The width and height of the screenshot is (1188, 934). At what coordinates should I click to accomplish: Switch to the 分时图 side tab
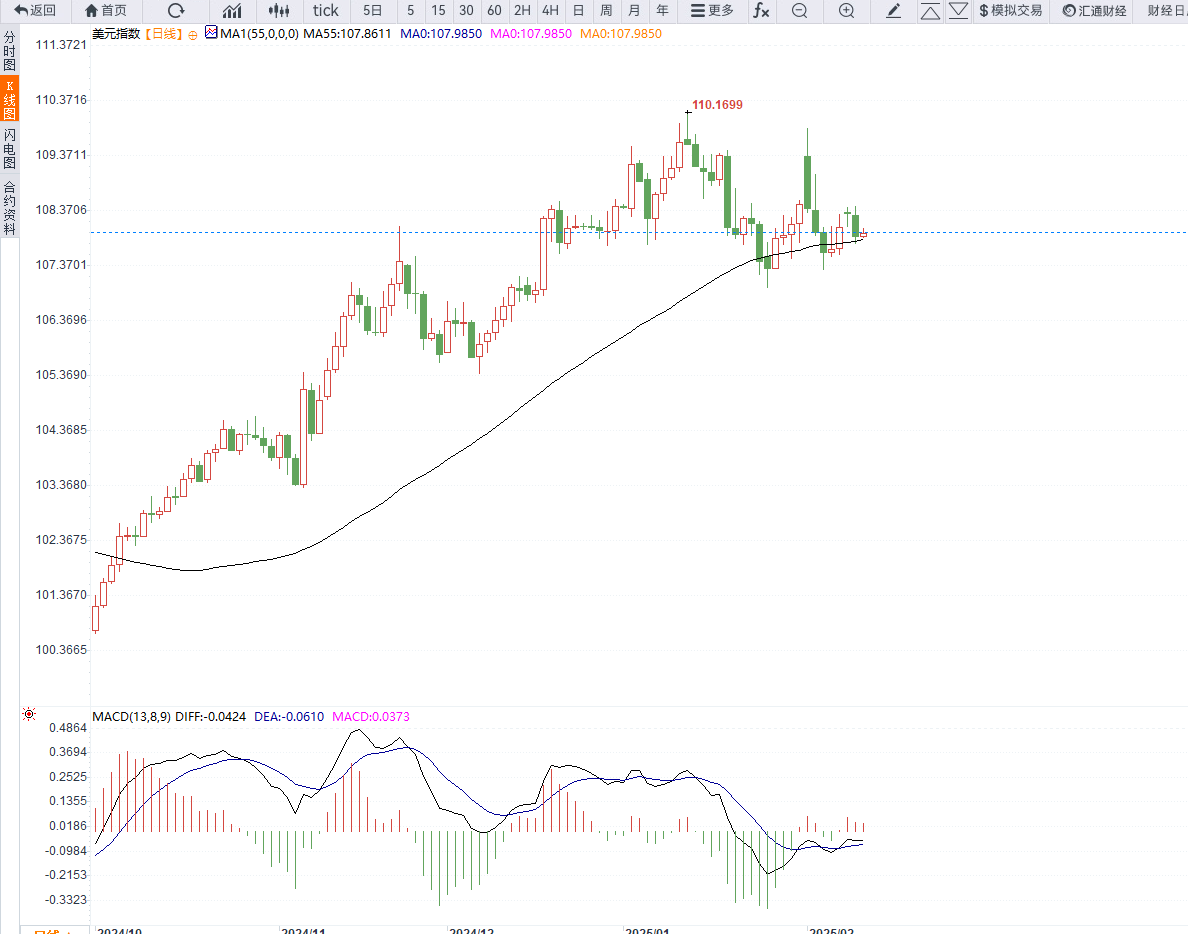(9, 50)
